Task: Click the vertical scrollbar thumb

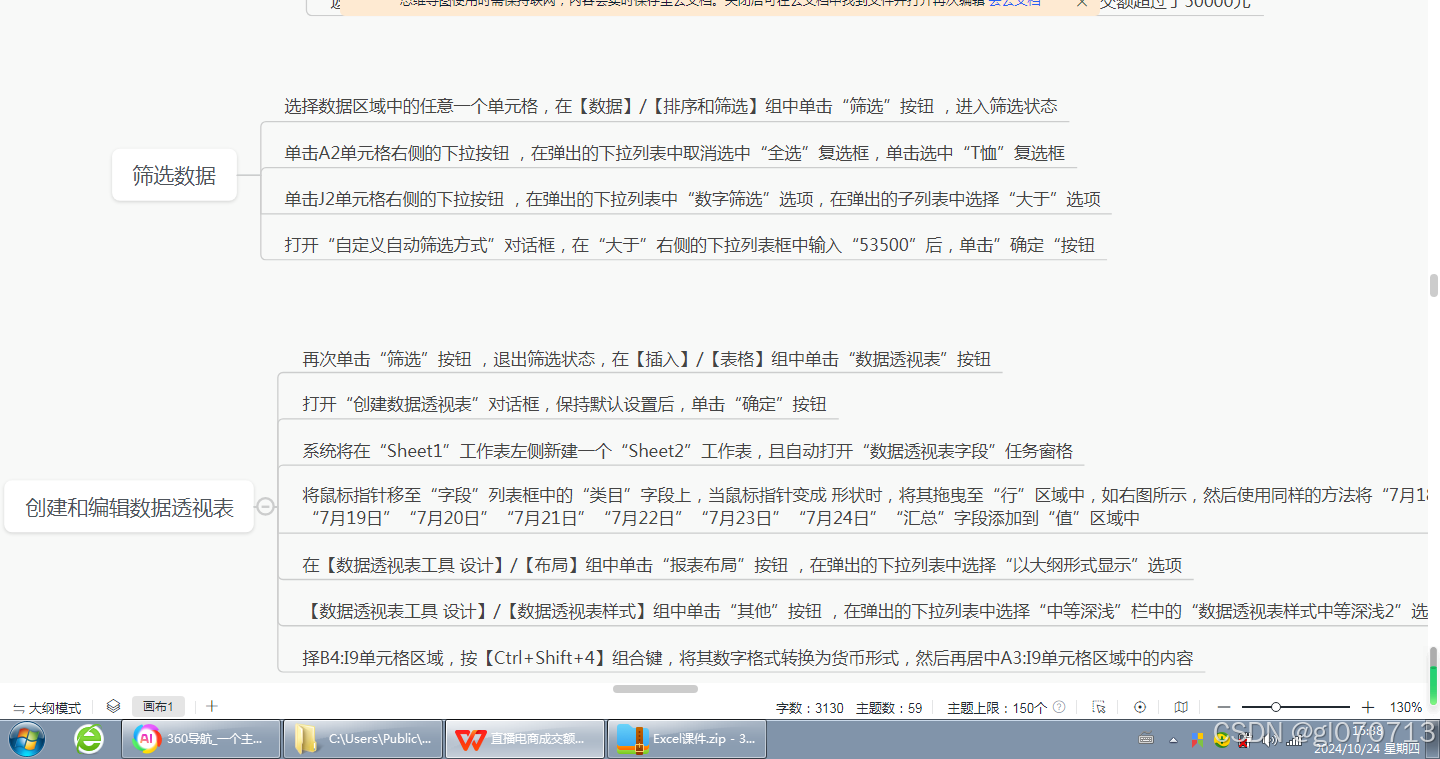Action: click(1433, 285)
